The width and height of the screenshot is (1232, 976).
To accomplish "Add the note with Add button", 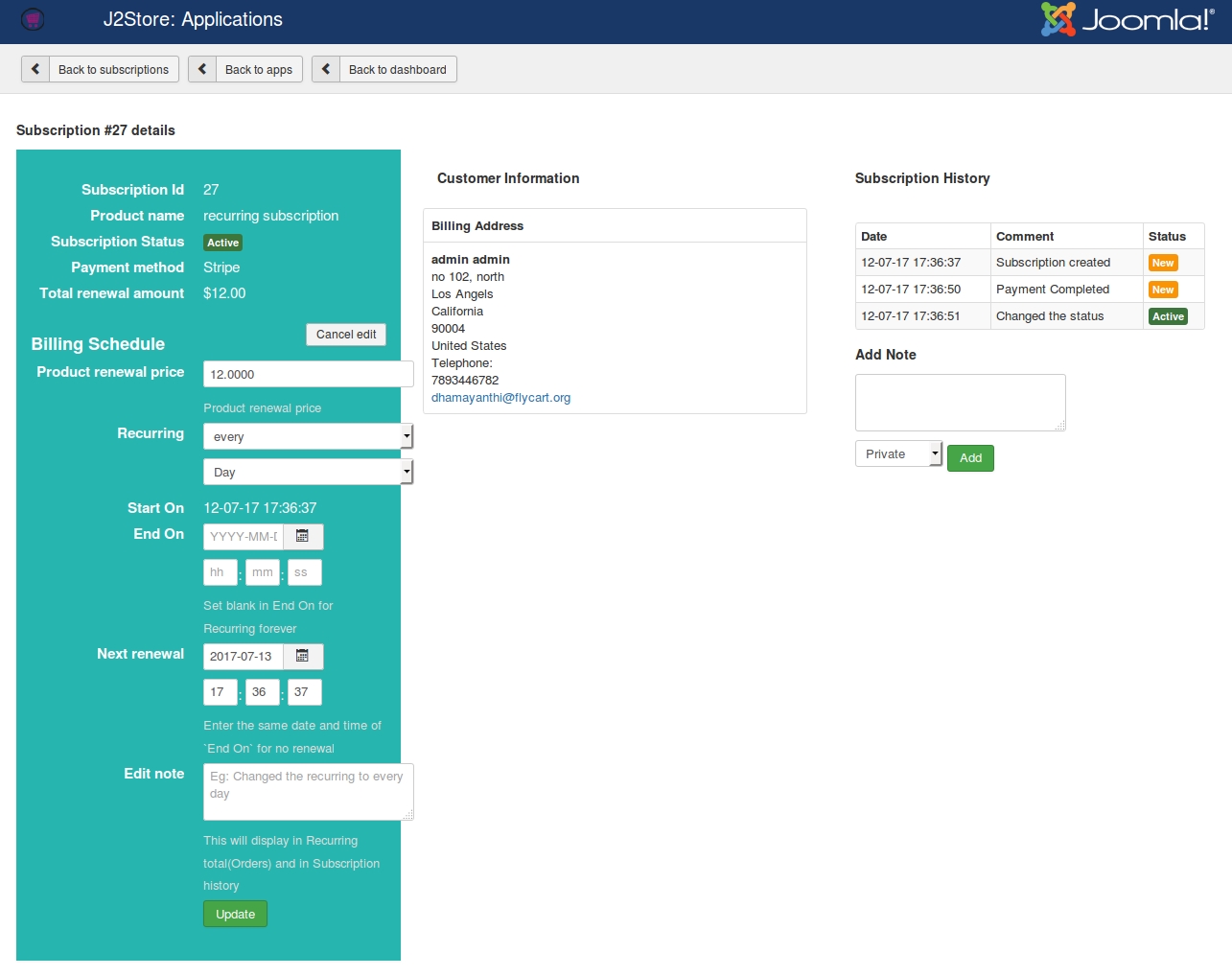I will pyautogui.click(x=970, y=458).
